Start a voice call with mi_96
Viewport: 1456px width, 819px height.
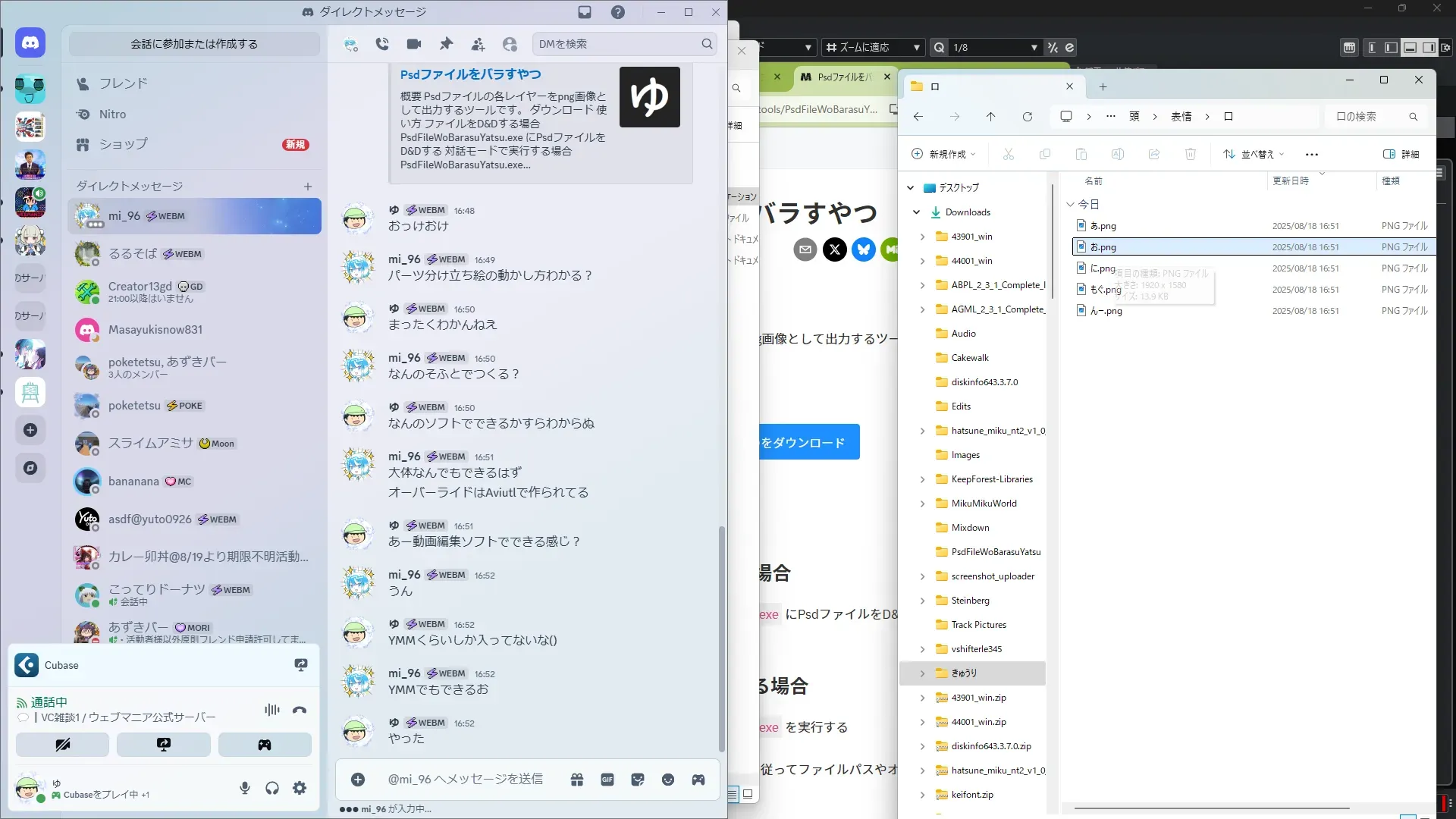click(x=382, y=44)
